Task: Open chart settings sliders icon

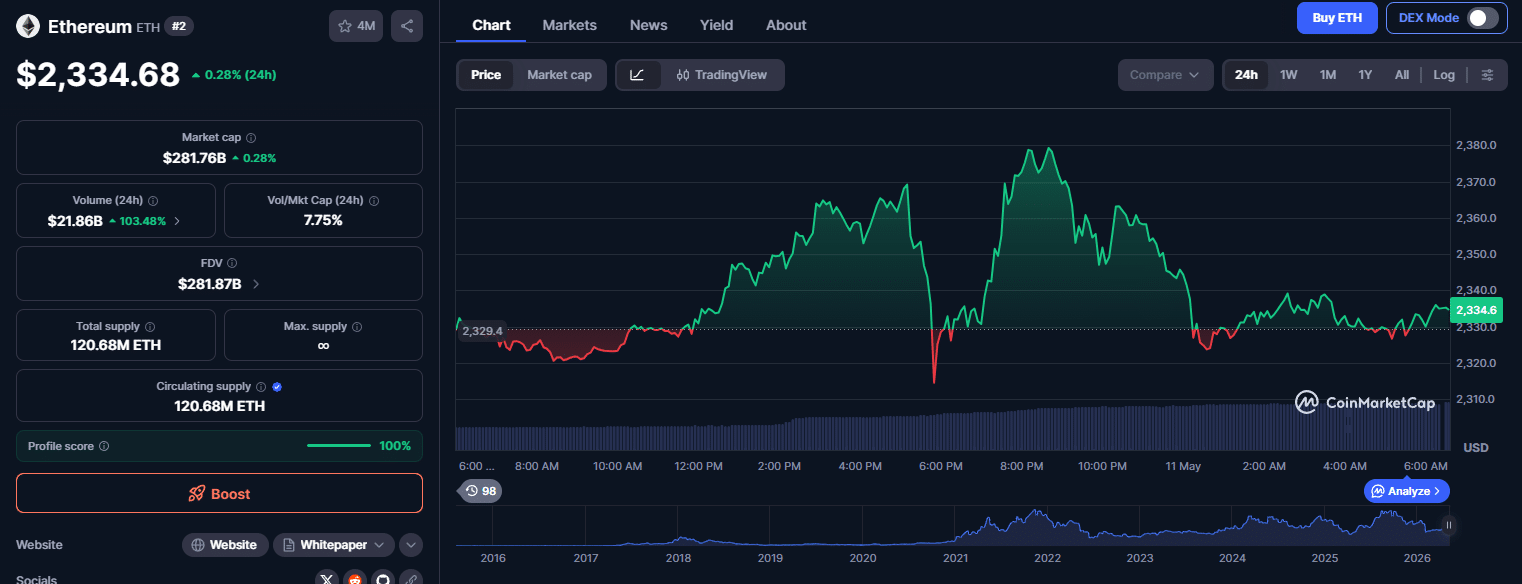Action: pos(1488,75)
